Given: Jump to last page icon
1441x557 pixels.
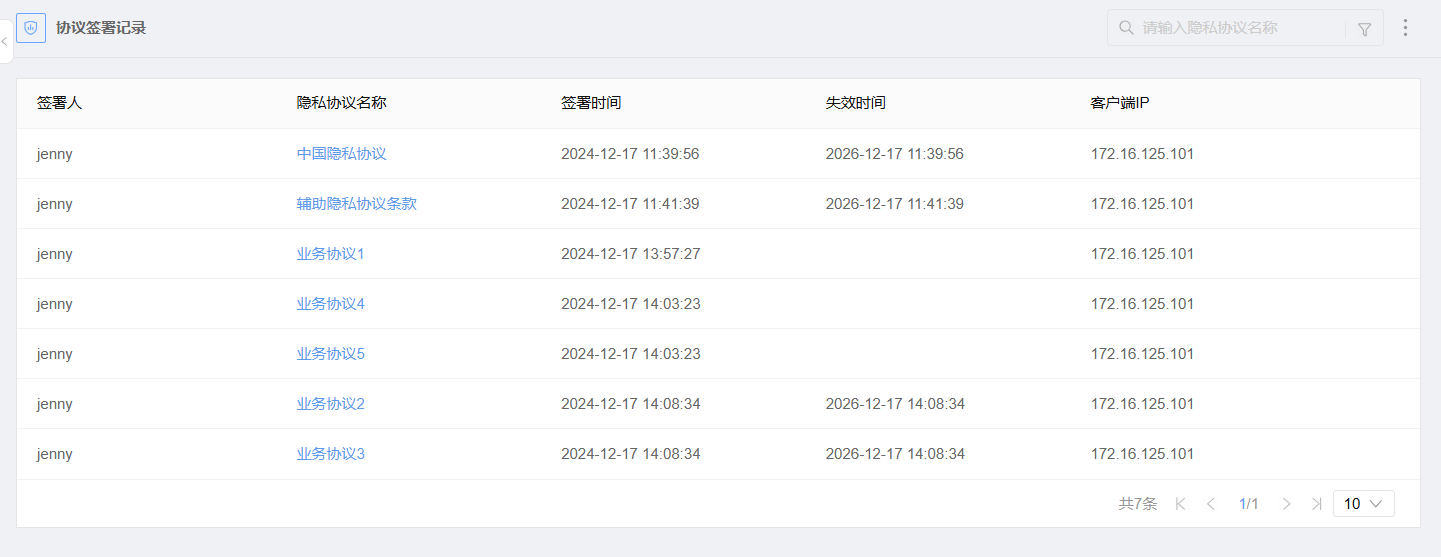Looking at the screenshot, I should (1316, 504).
